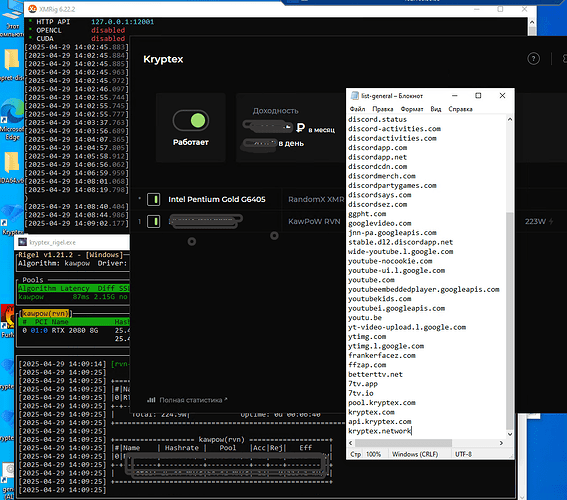Image resolution: width=567 pixels, height=500 pixels.
Task: Open Полная статистика link in Kryptex
Action: click(x=187, y=400)
